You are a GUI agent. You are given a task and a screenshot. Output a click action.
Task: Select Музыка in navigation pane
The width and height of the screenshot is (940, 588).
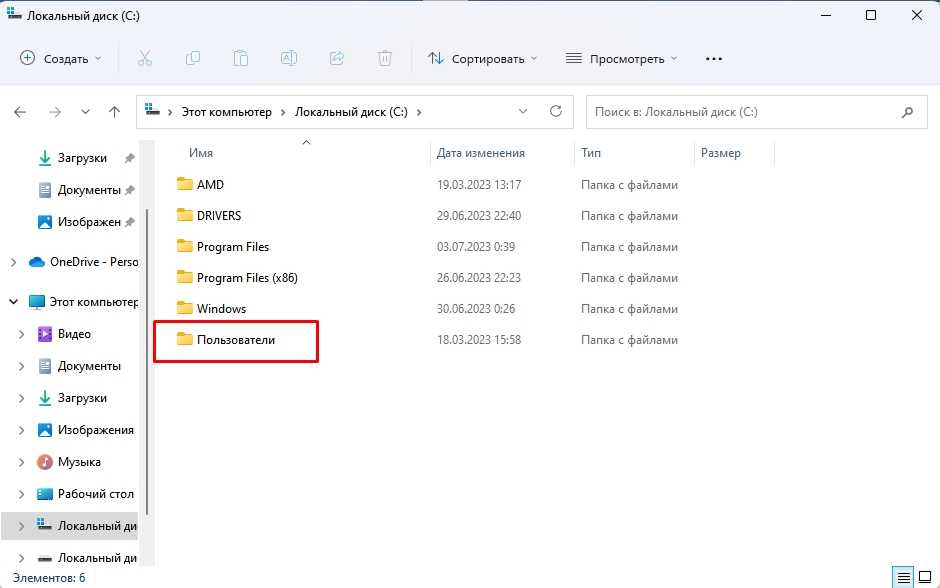(x=79, y=462)
